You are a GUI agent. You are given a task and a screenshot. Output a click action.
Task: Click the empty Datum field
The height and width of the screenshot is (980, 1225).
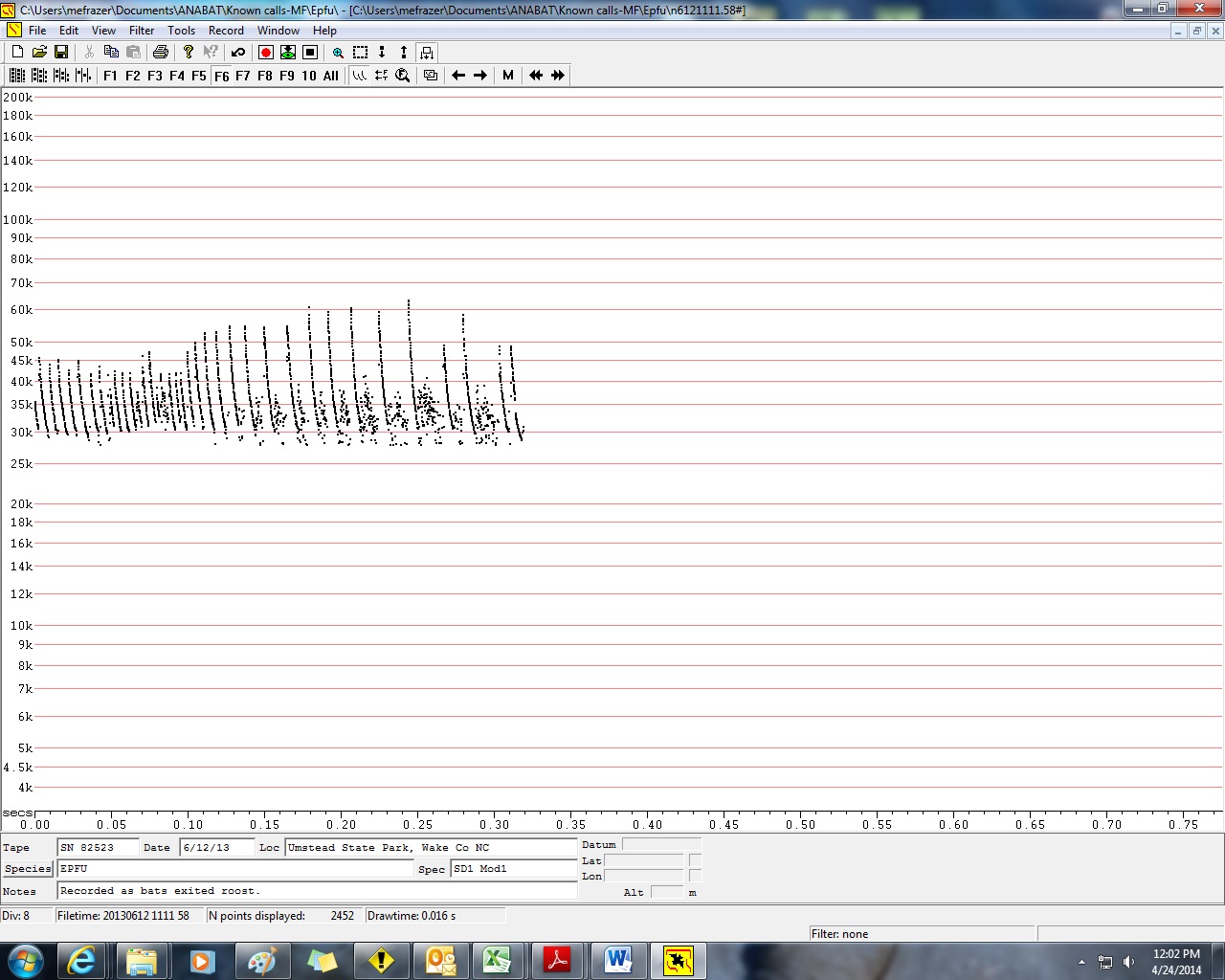[661, 845]
